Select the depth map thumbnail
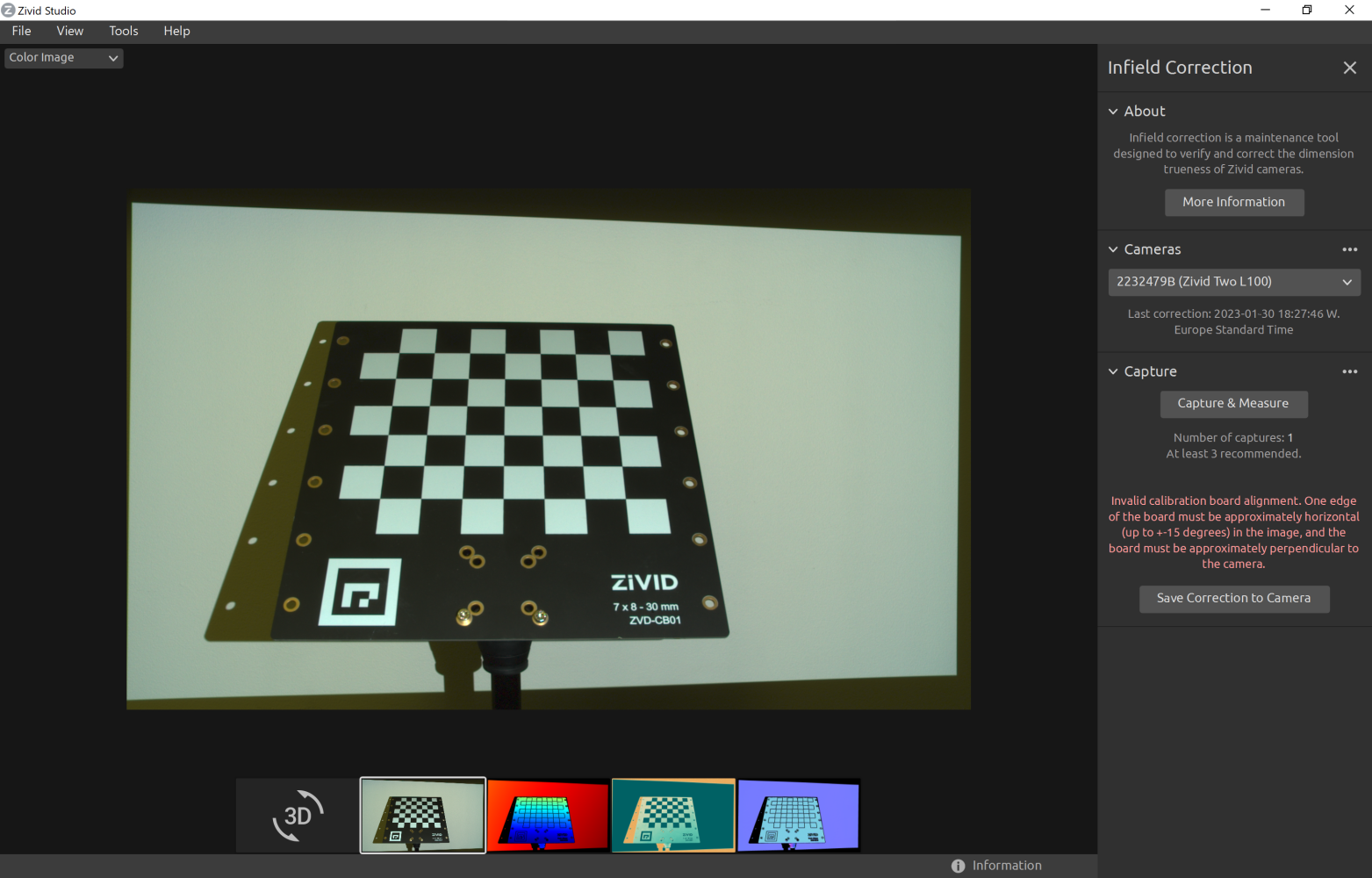The height and width of the screenshot is (878, 1372). [548, 816]
